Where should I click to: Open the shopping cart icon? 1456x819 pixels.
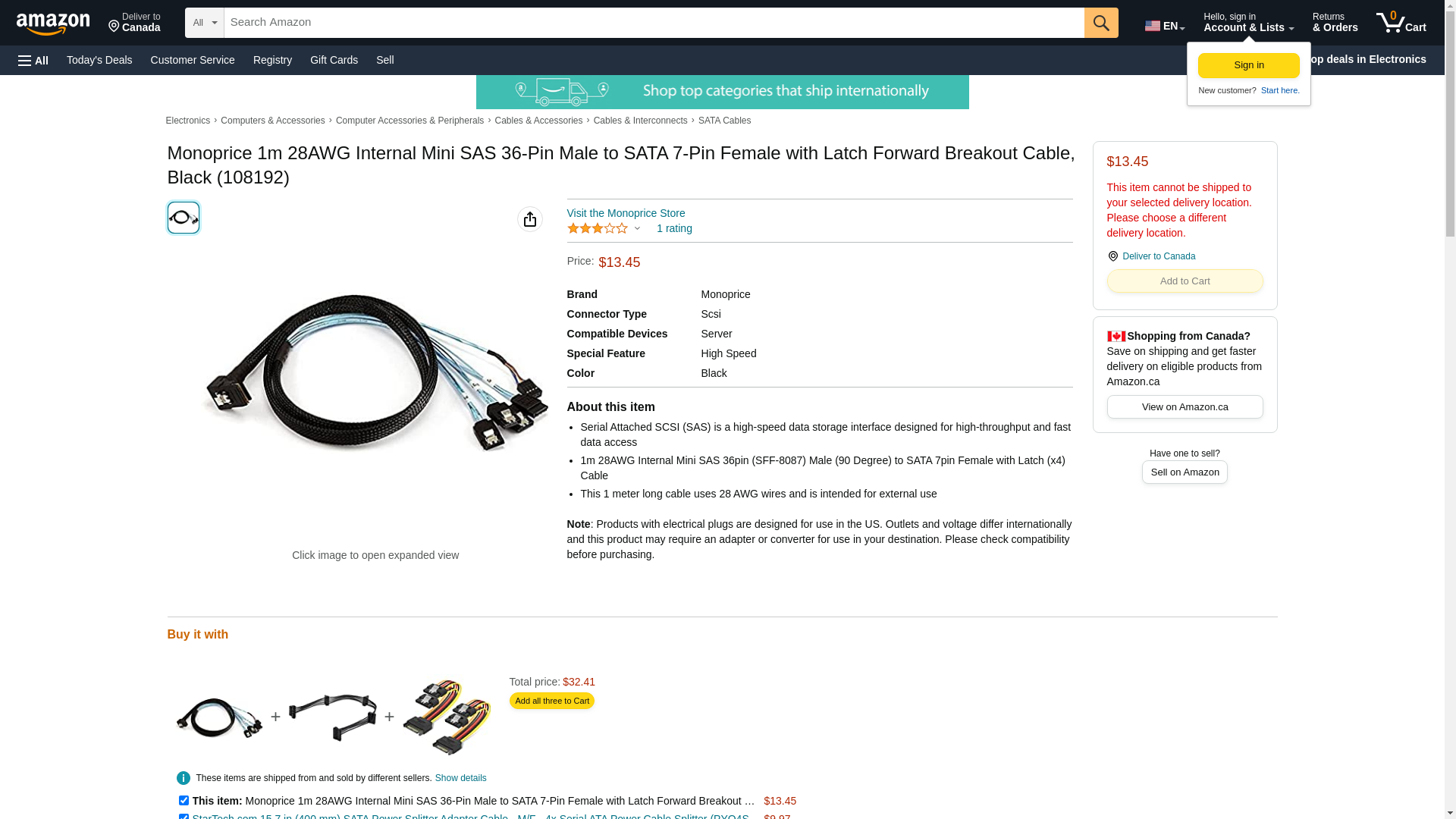click(1401, 23)
